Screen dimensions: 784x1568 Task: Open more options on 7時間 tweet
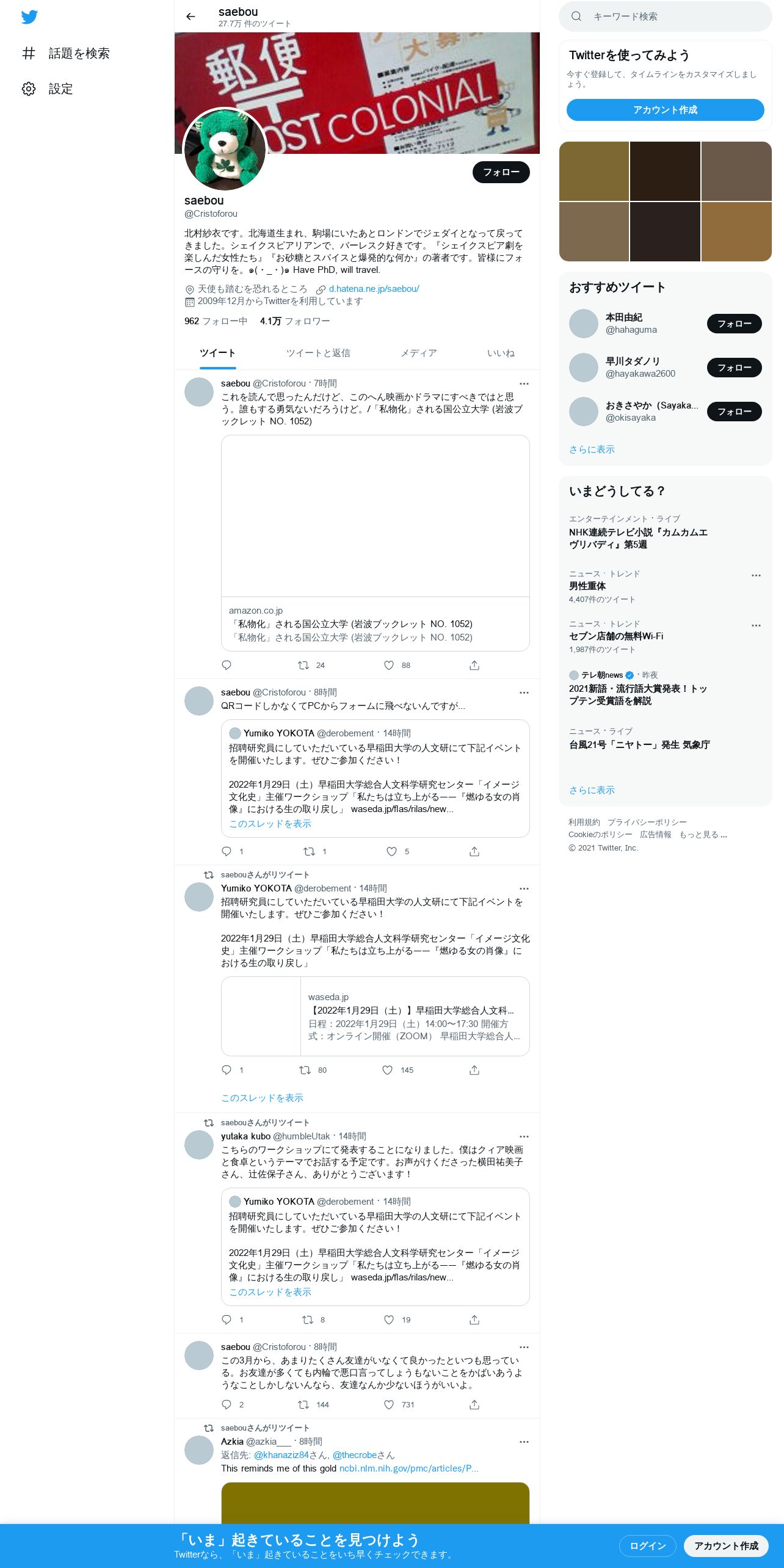pyautogui.click(x=524, y=383)
